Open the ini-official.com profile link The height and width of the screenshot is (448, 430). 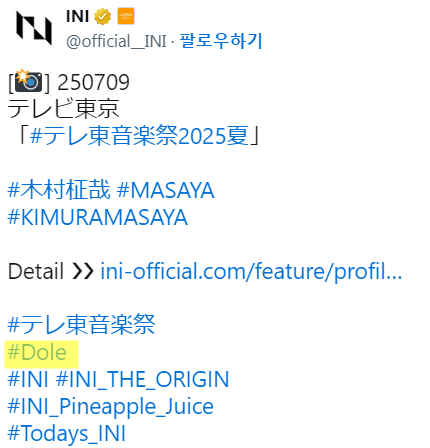[251, 271]
